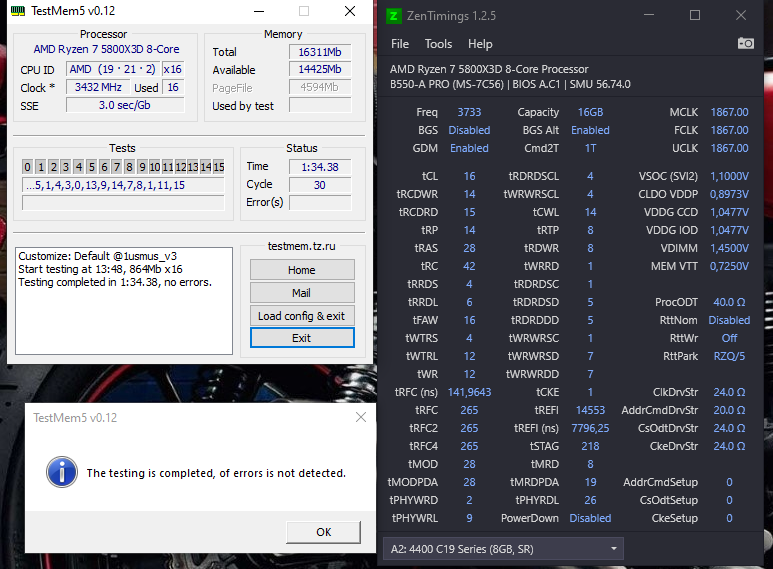The height and width of the screenshot is (569, 773).
Task: Click the Home button in TestMem5
Action: (x=302, y=270)
